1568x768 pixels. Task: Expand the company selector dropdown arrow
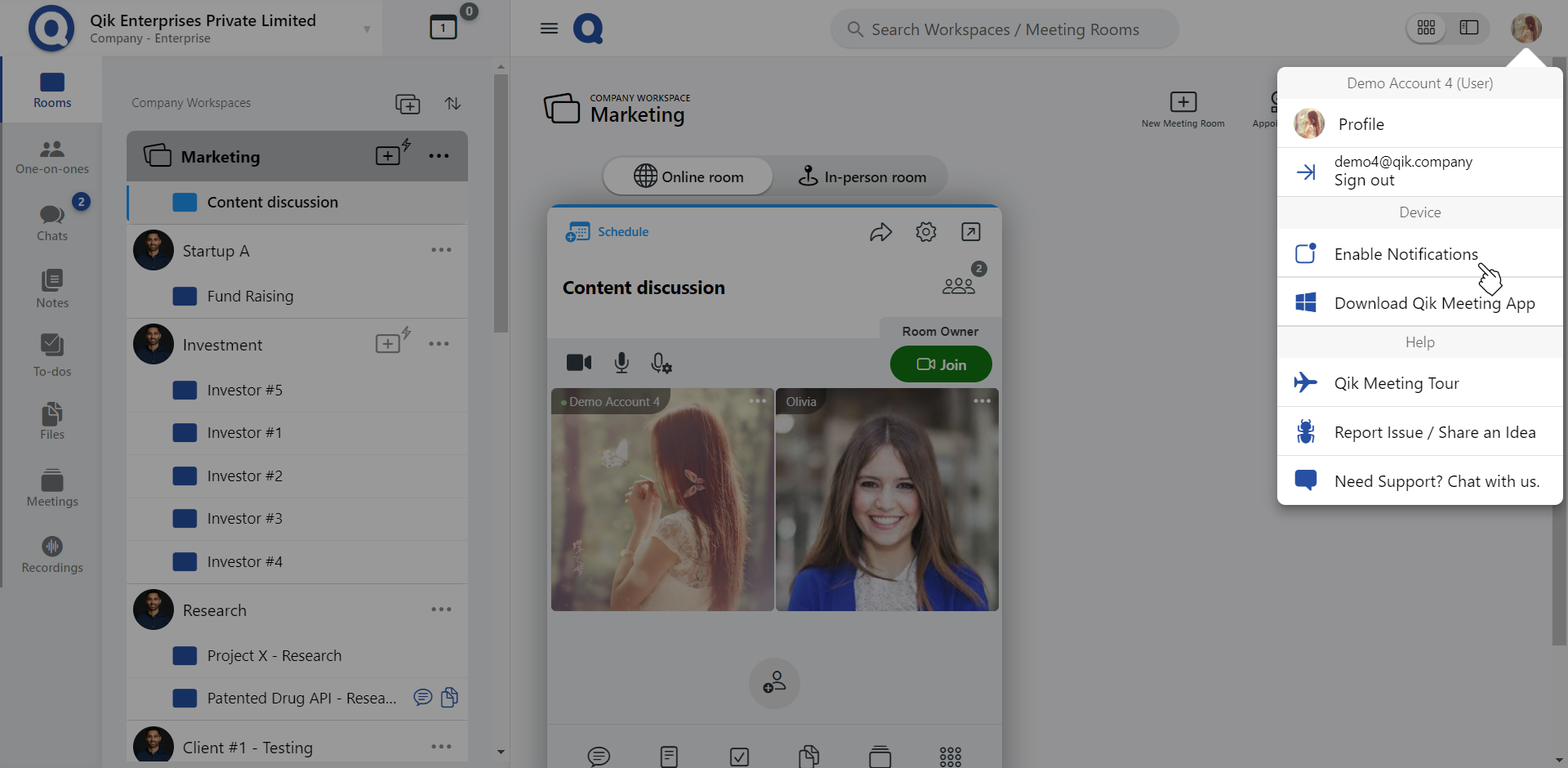click(367, 29)
